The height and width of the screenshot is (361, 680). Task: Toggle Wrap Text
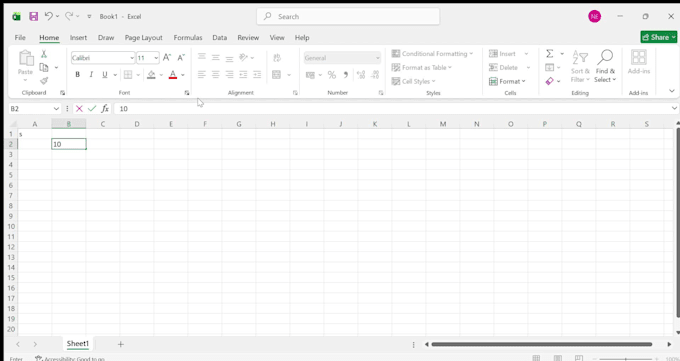click(x=277, y=57)
